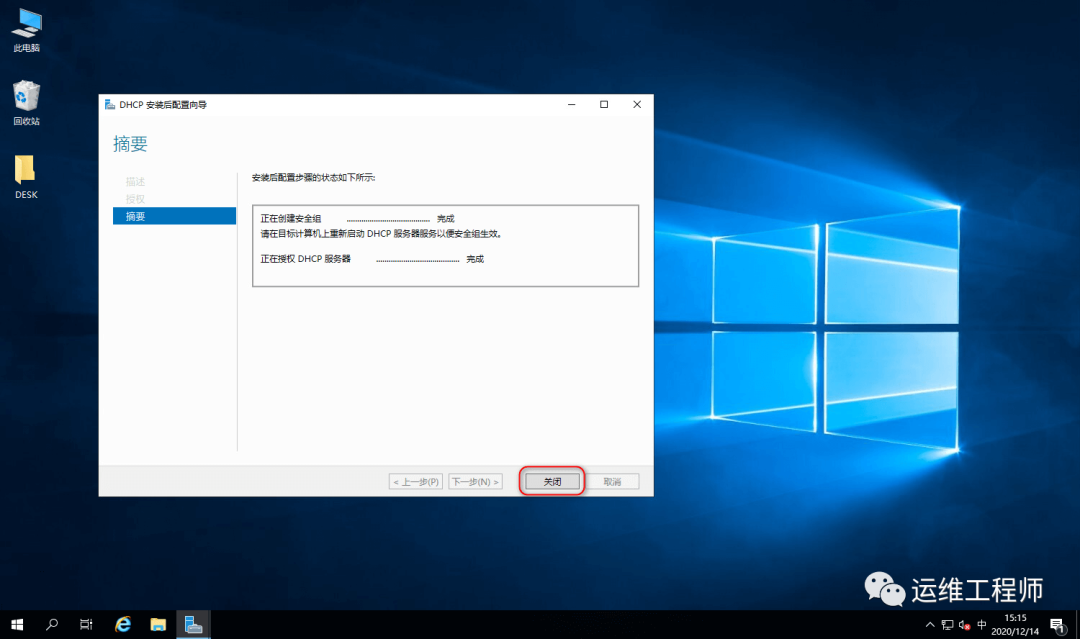1080x639 pixels.
Task: Click the 上一步(P) button
Action: 415,481
